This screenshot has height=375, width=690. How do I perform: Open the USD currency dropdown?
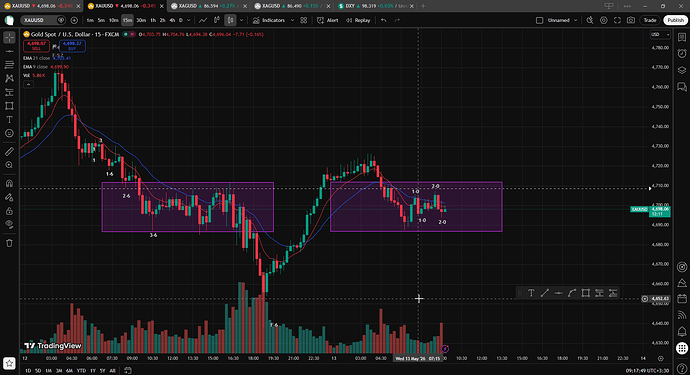point(660,34)
